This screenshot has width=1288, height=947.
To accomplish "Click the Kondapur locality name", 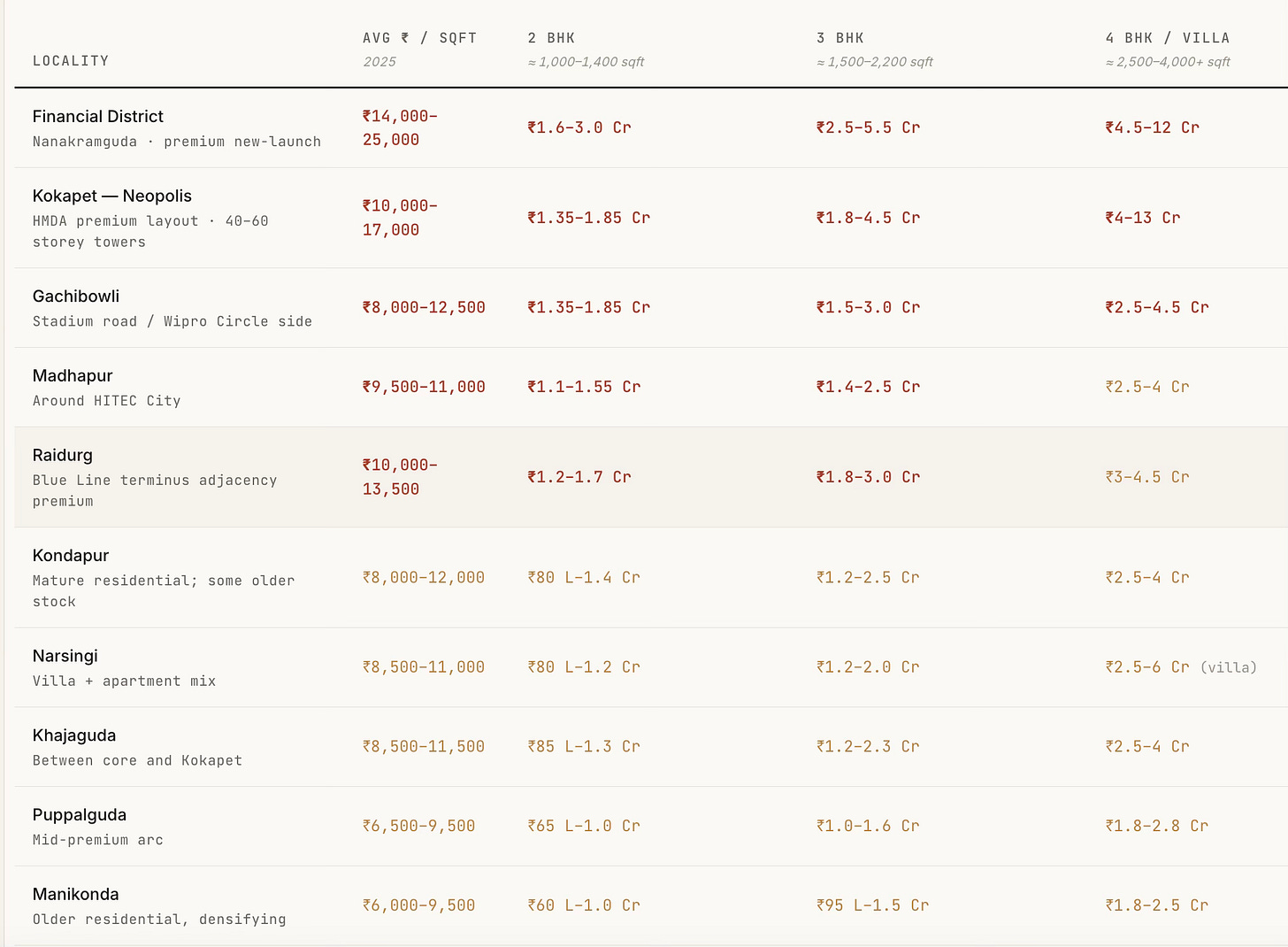I will coord(71,555).
